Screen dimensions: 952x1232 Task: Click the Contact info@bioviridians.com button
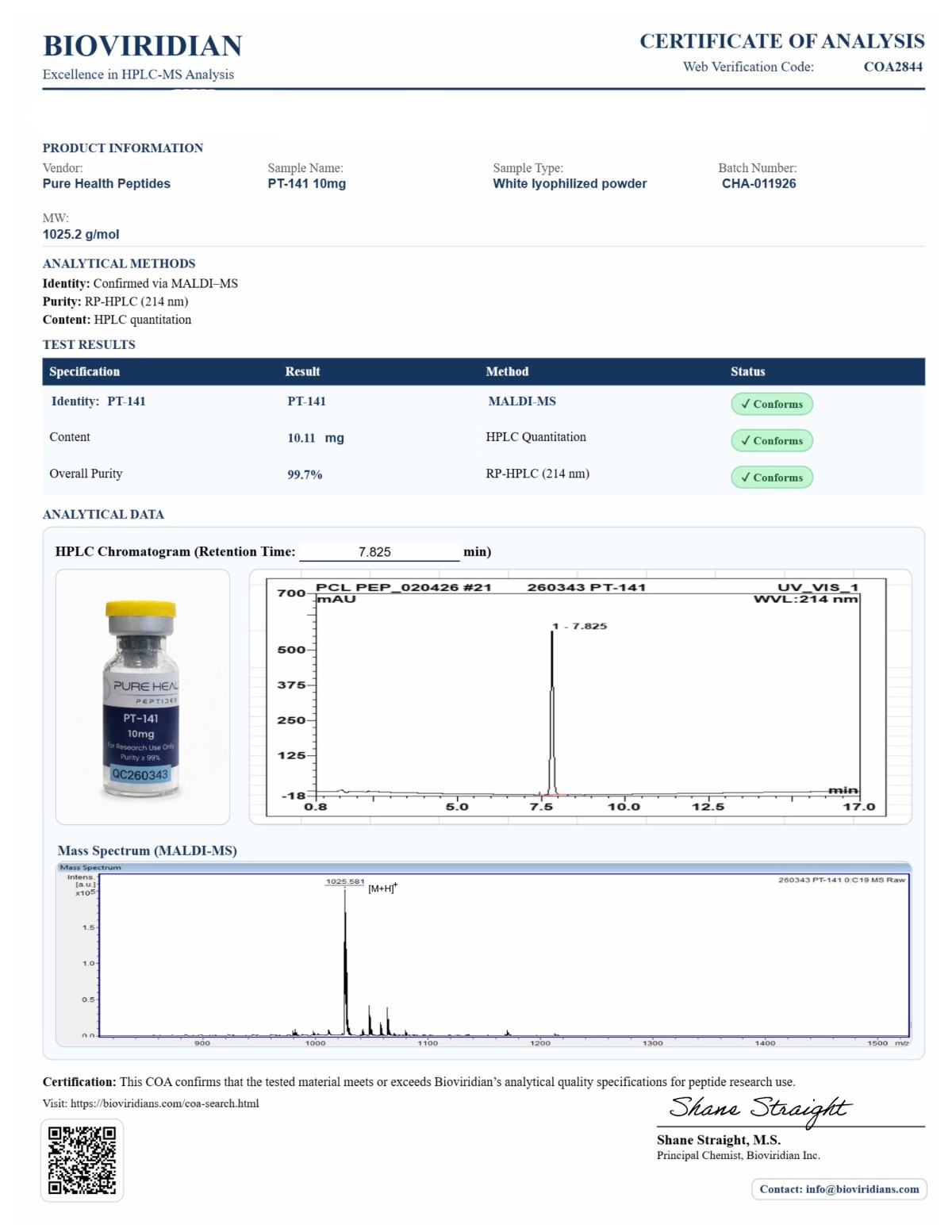coord(839,1189)
